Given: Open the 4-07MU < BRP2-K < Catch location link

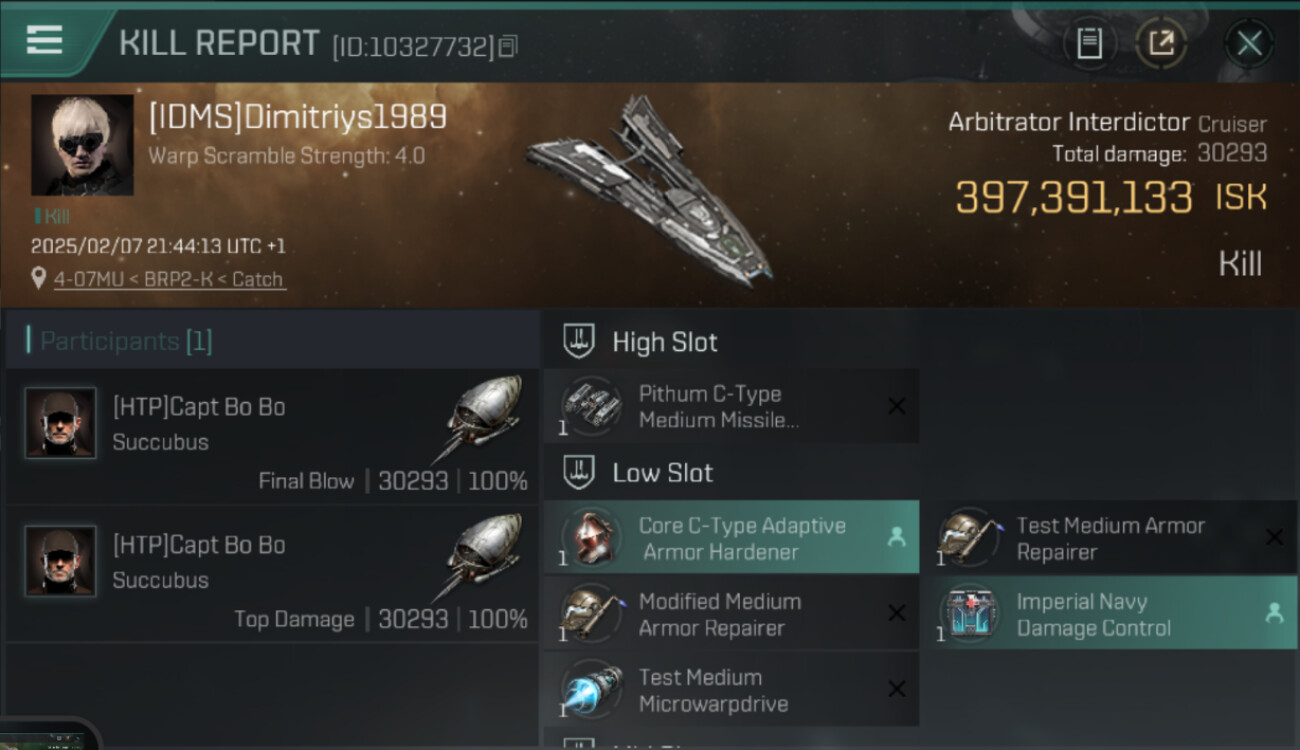Looking at the screenshot, I should (168, 279).
